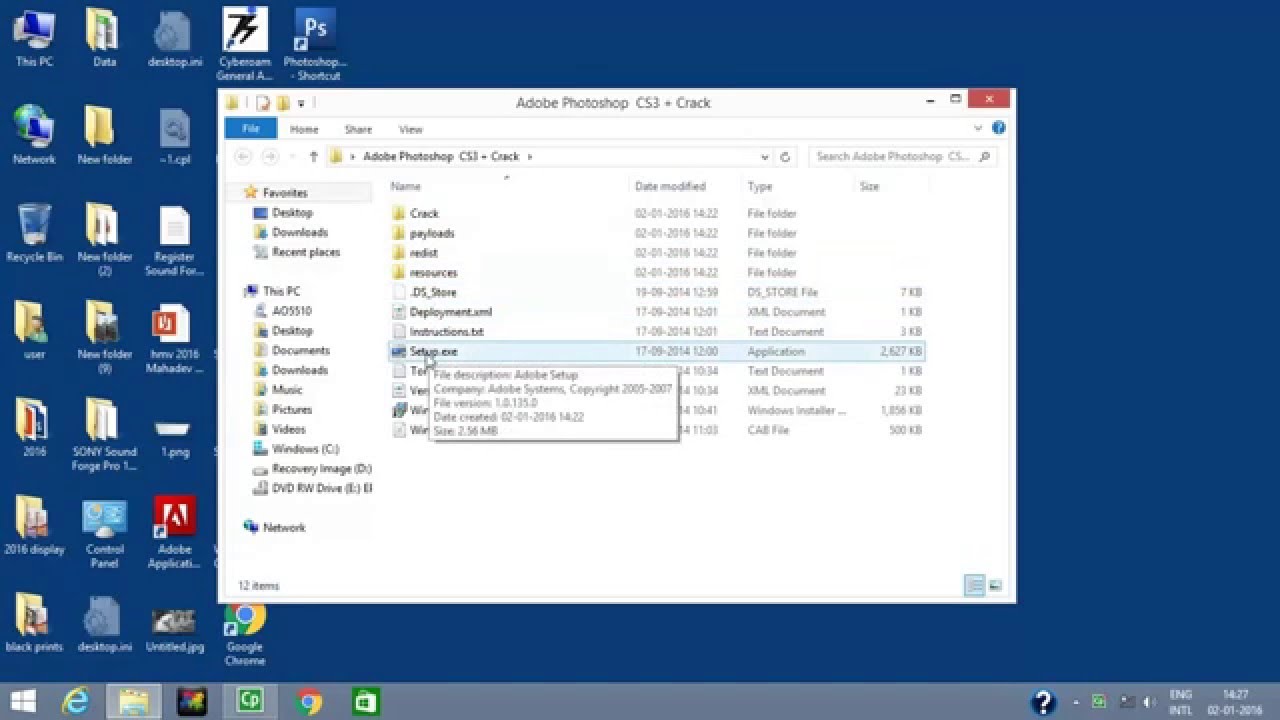This screenshot has height=720, width=1280.
Task: Open volume control in system tray
Action: pos(1149,701)
